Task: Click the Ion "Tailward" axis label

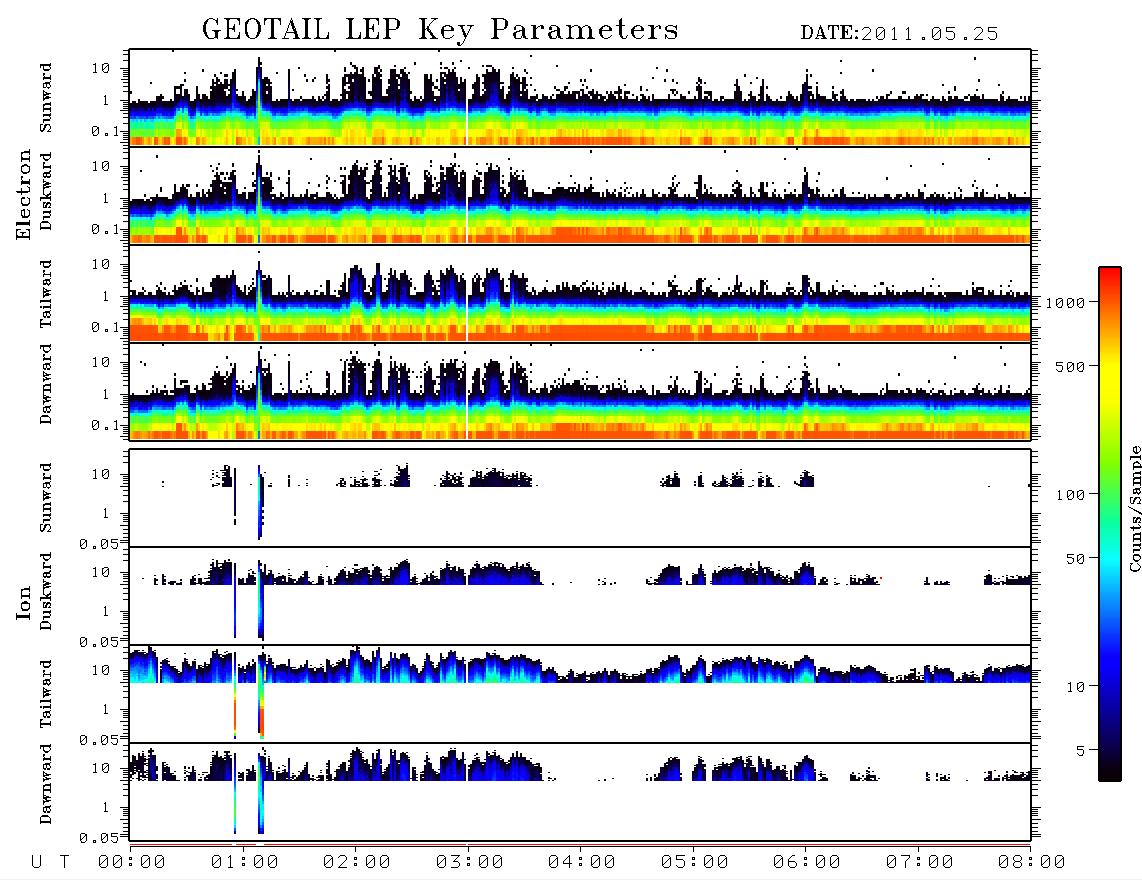Action: [x=46, y=694]
